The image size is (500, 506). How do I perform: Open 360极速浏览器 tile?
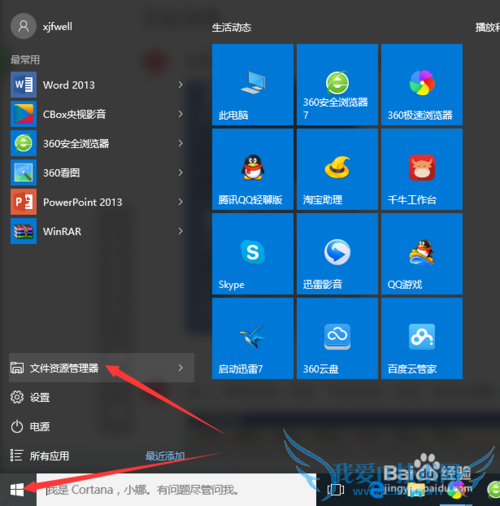click(422, 85)
